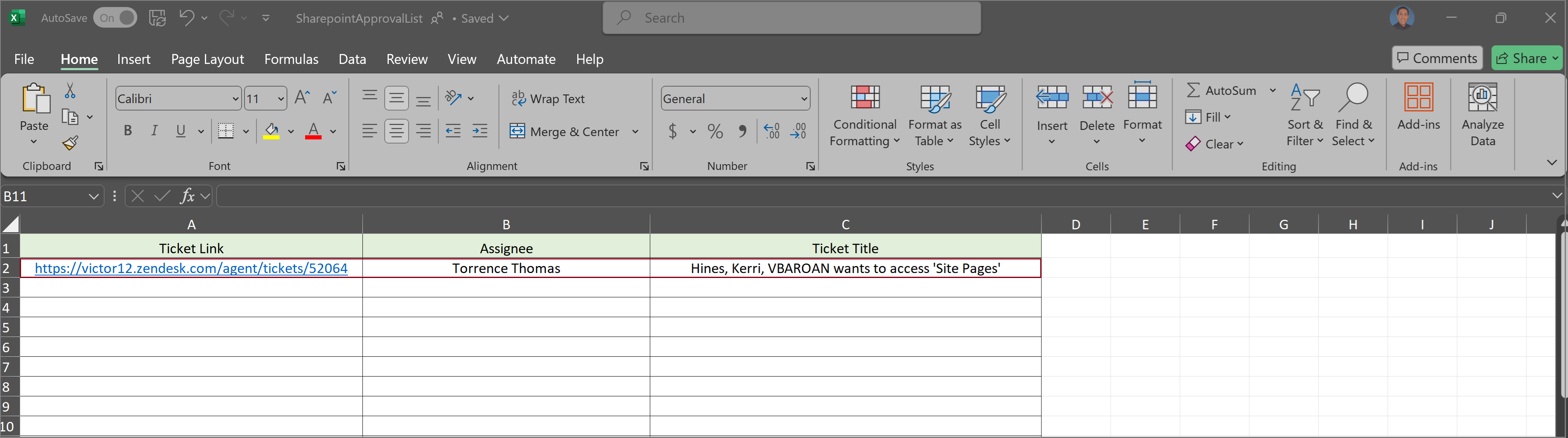Toggle Middle Align
1568x438 pixels.
pos(396,97)
